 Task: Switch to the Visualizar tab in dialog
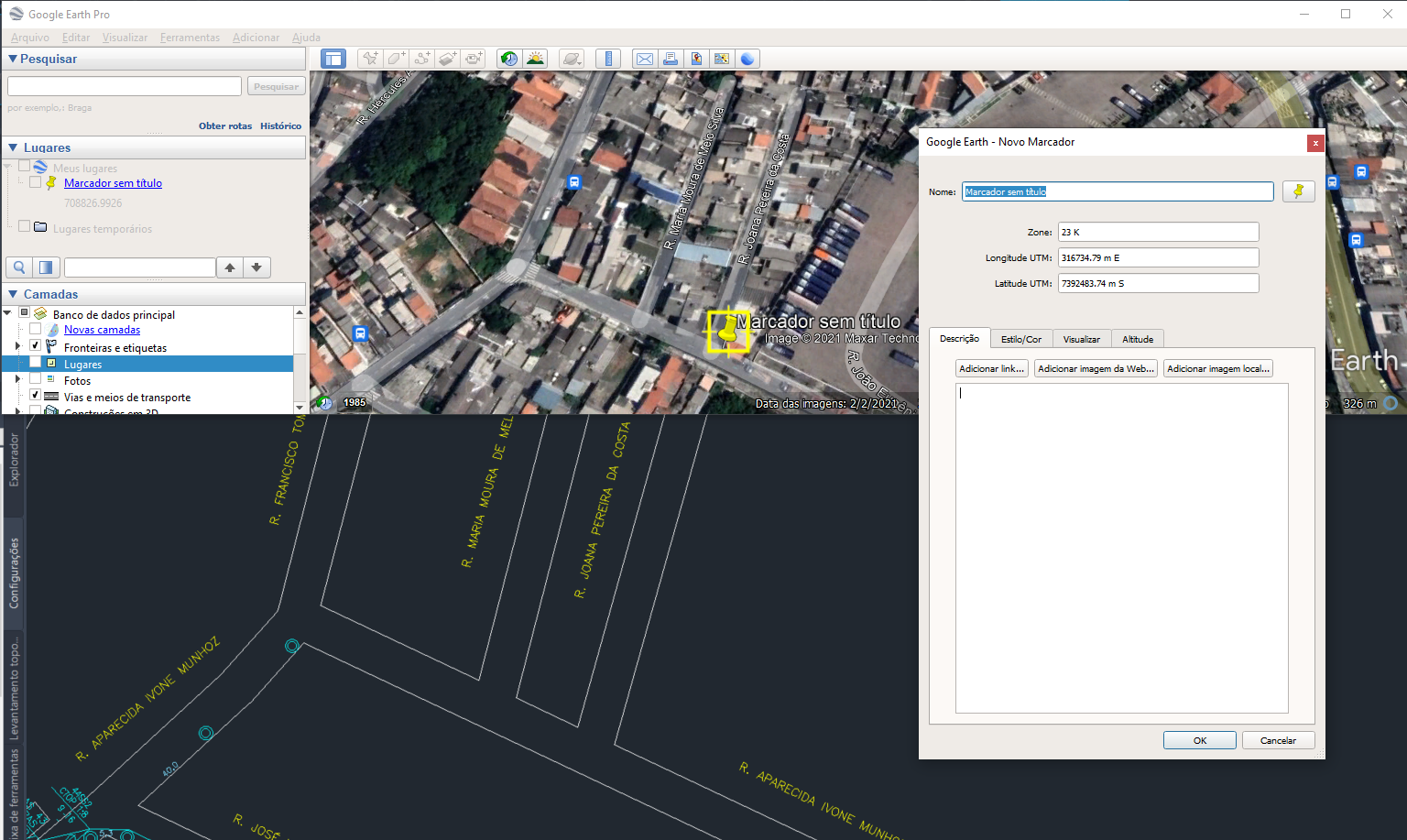pos(1082,339)
